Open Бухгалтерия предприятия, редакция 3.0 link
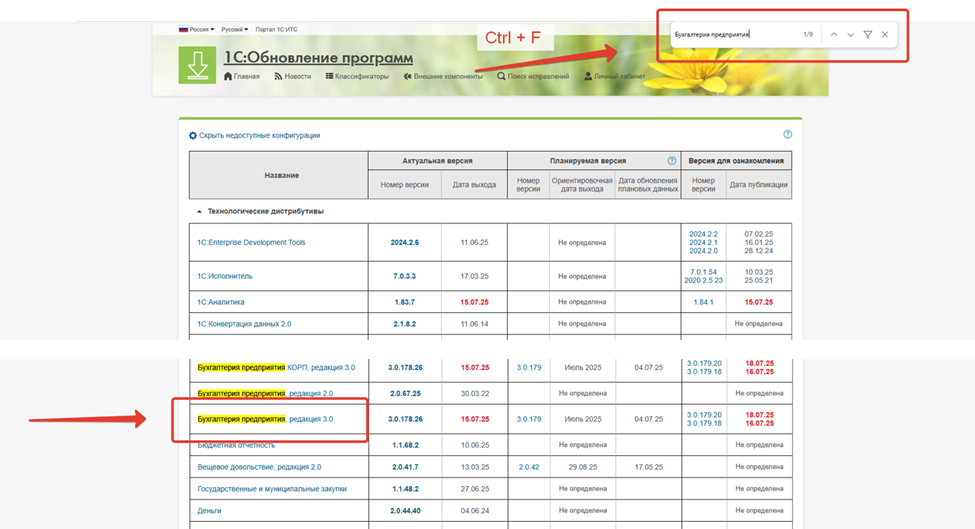Screen dimensions: 975x529 click(x=265, y=419)
